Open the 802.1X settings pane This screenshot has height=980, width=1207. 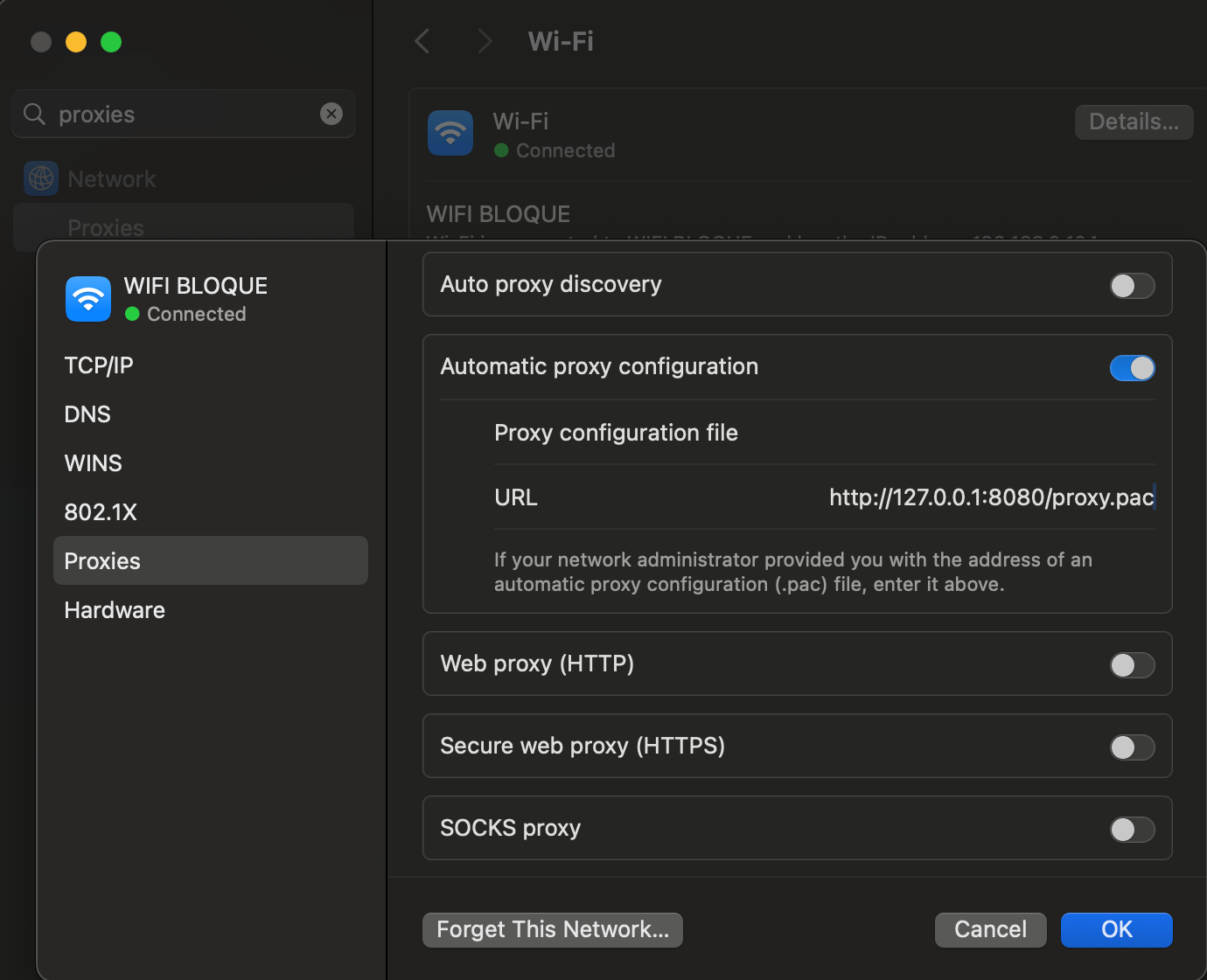click(x=101, y=512)
